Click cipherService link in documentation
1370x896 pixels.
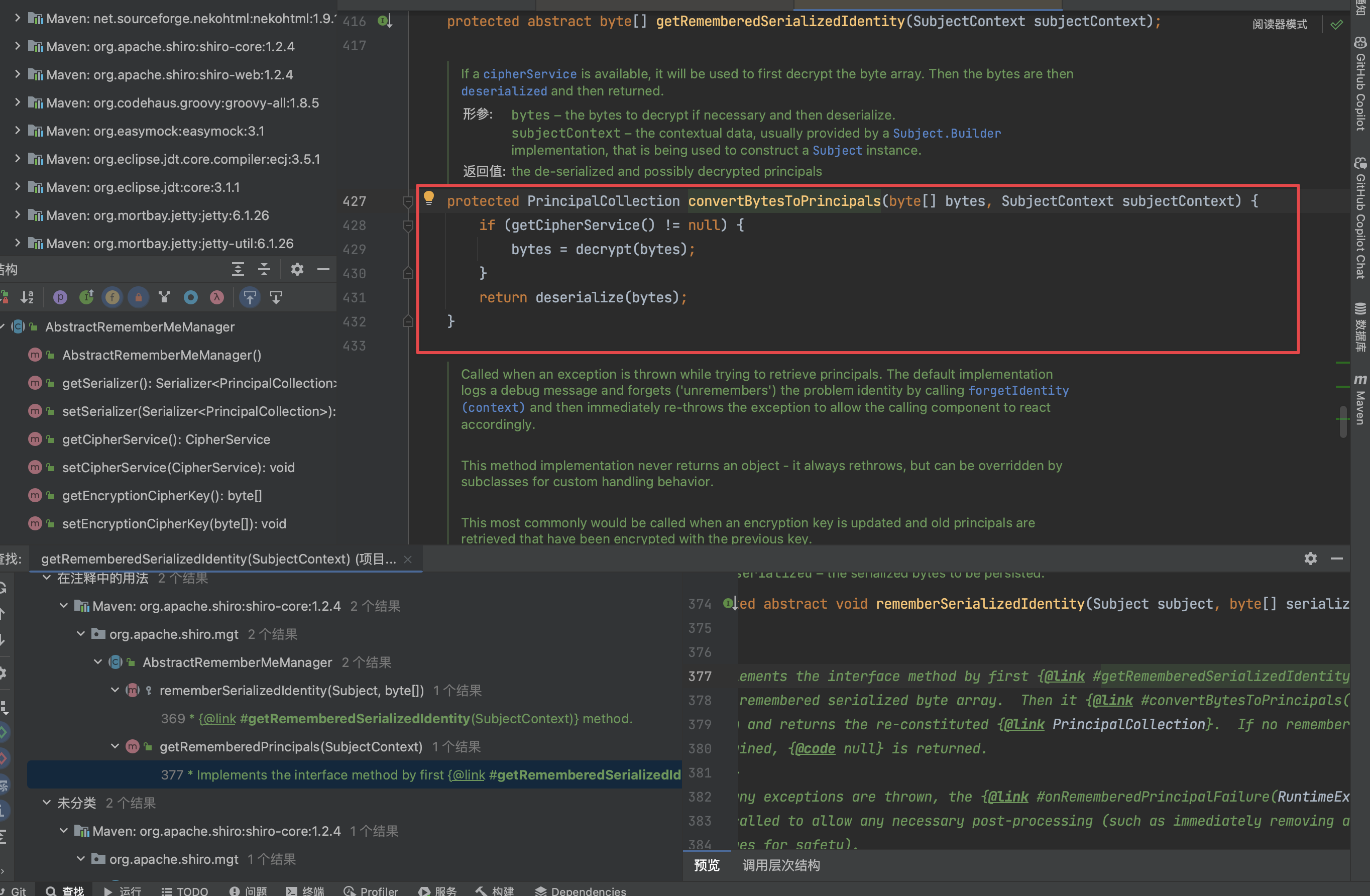coord(530,74)
